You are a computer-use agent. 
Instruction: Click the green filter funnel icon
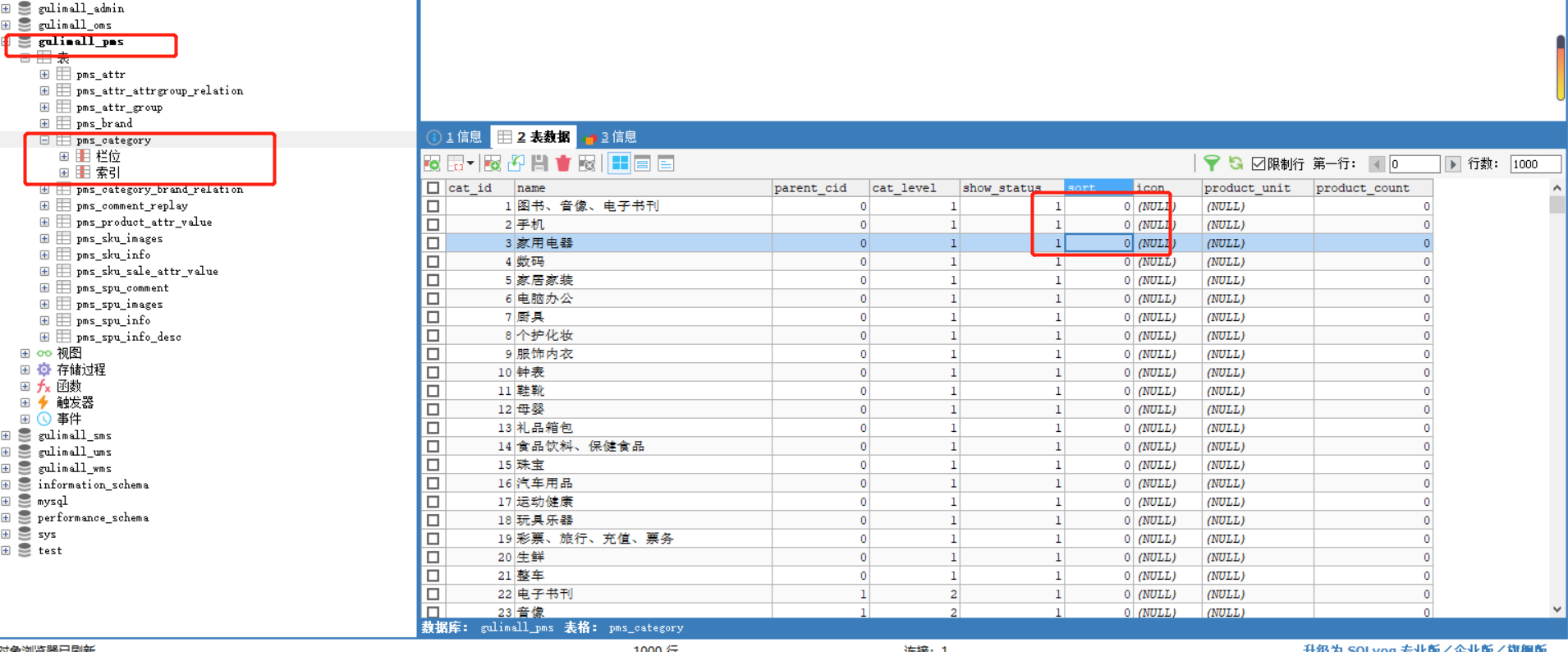(1212, 163)
